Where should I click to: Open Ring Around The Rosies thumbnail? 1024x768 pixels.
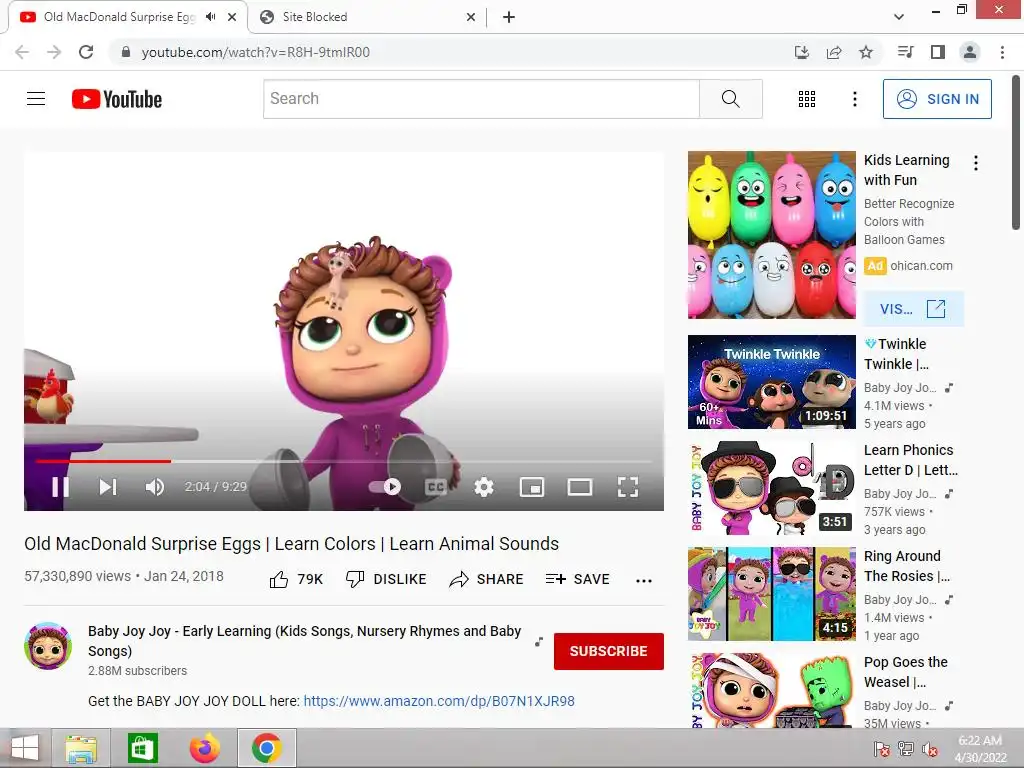click(771, 594)
